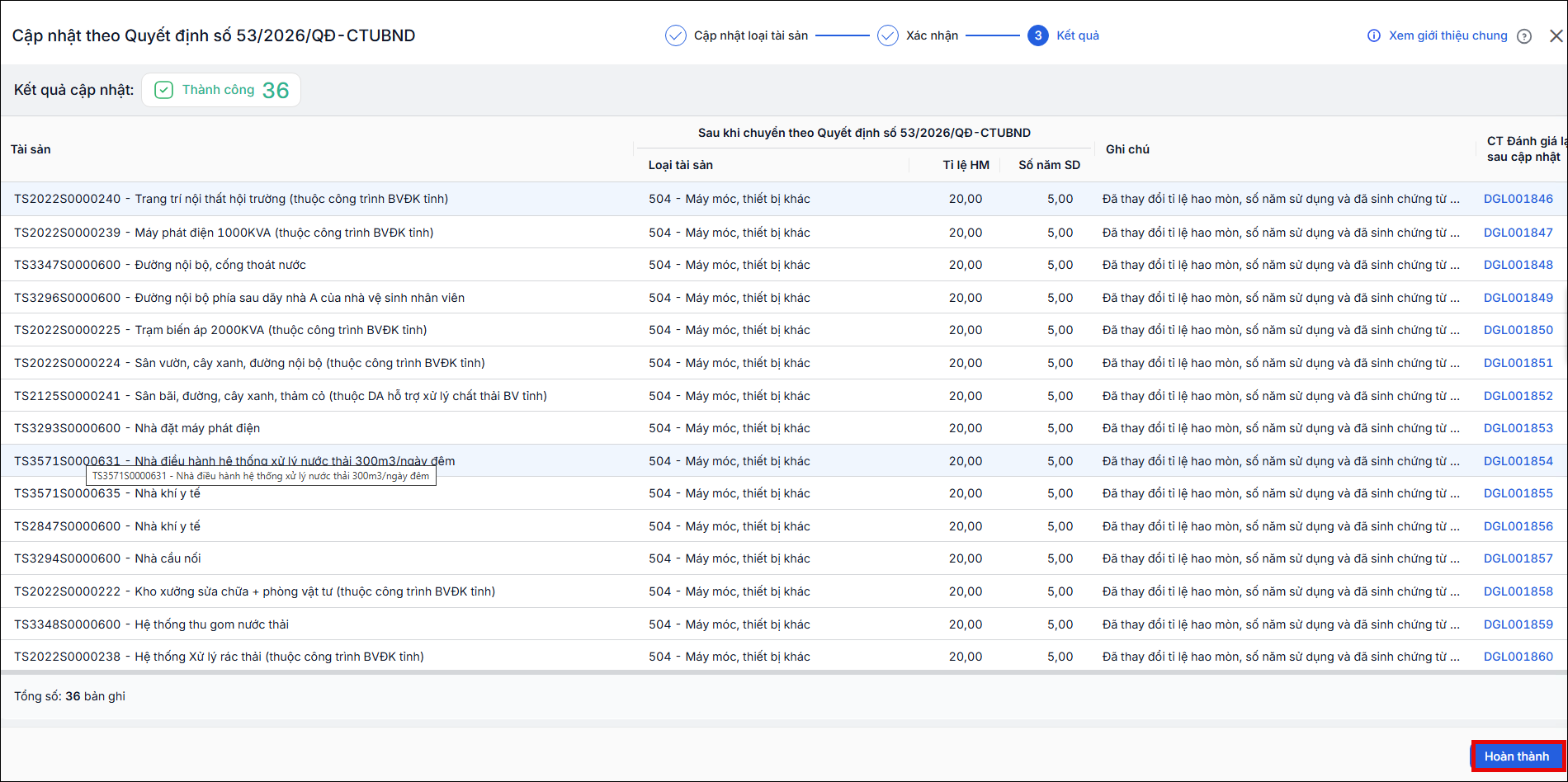Open voucher link DGL001858
This screenshot has width=1568, height=782.
[x=1518, y=591]
